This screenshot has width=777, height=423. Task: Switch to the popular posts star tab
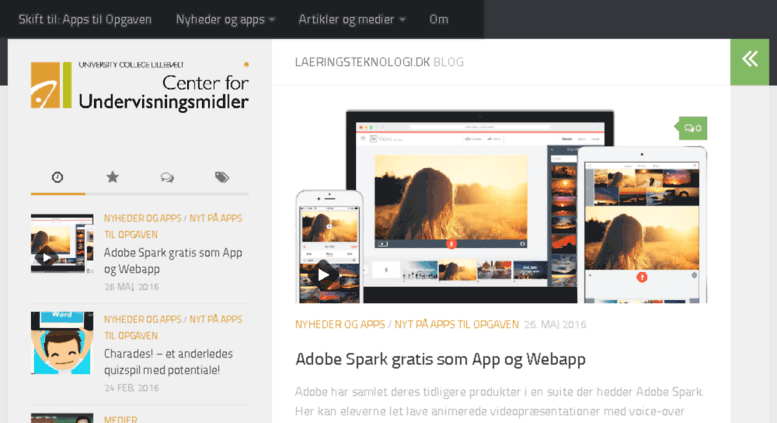coord(112,177)
